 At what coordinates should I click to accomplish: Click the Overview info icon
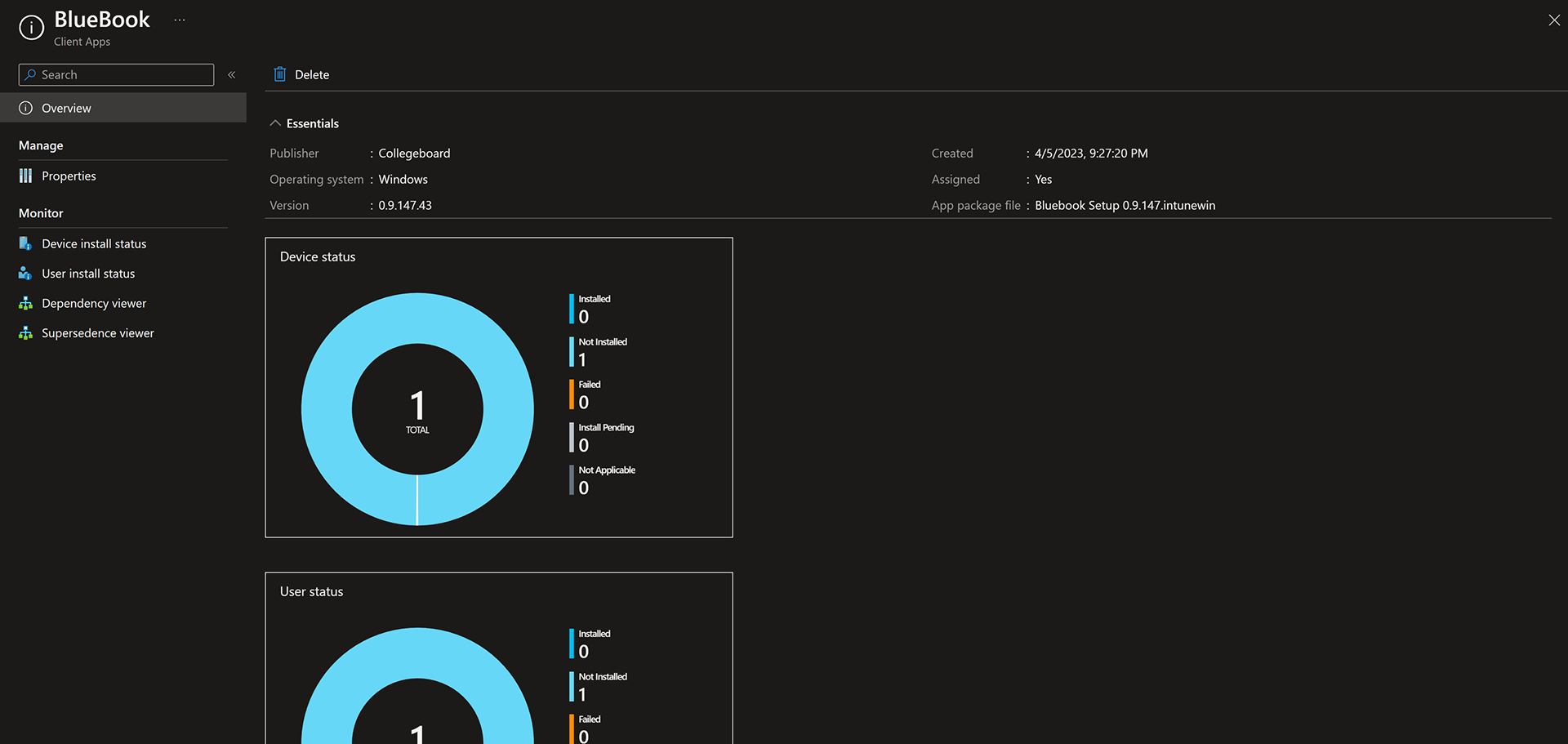click(x=26, y=108)
